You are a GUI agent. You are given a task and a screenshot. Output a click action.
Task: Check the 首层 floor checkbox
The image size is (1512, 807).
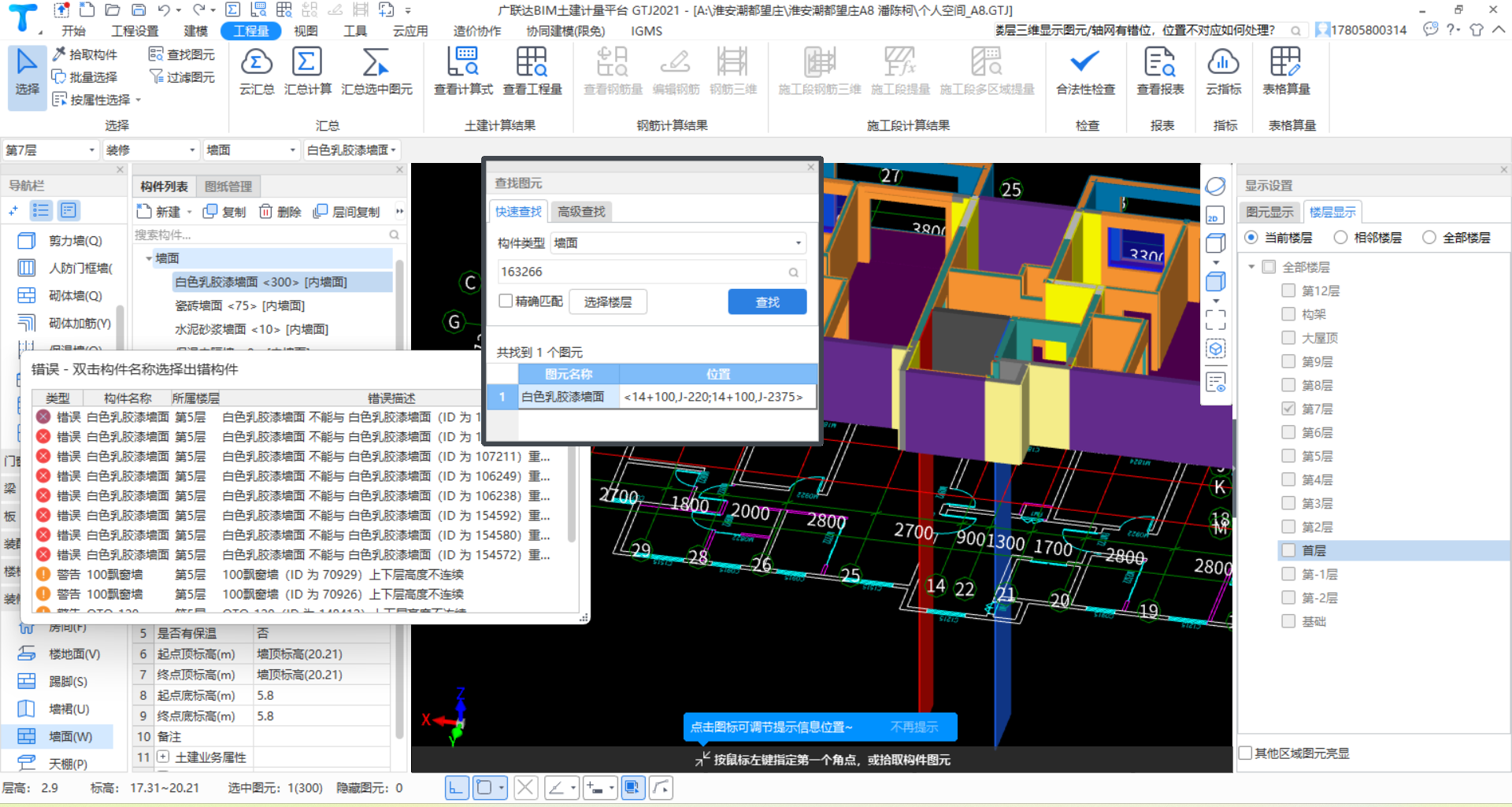(1288, 550)
